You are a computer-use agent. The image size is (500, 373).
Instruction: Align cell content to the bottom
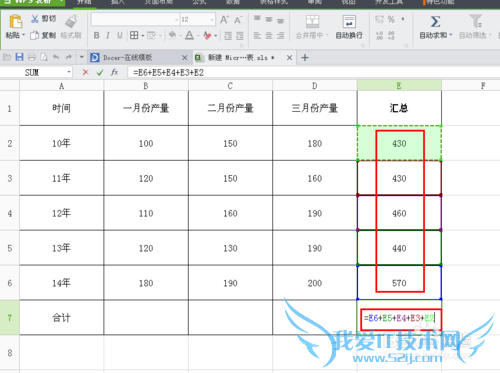click(280, 21)
